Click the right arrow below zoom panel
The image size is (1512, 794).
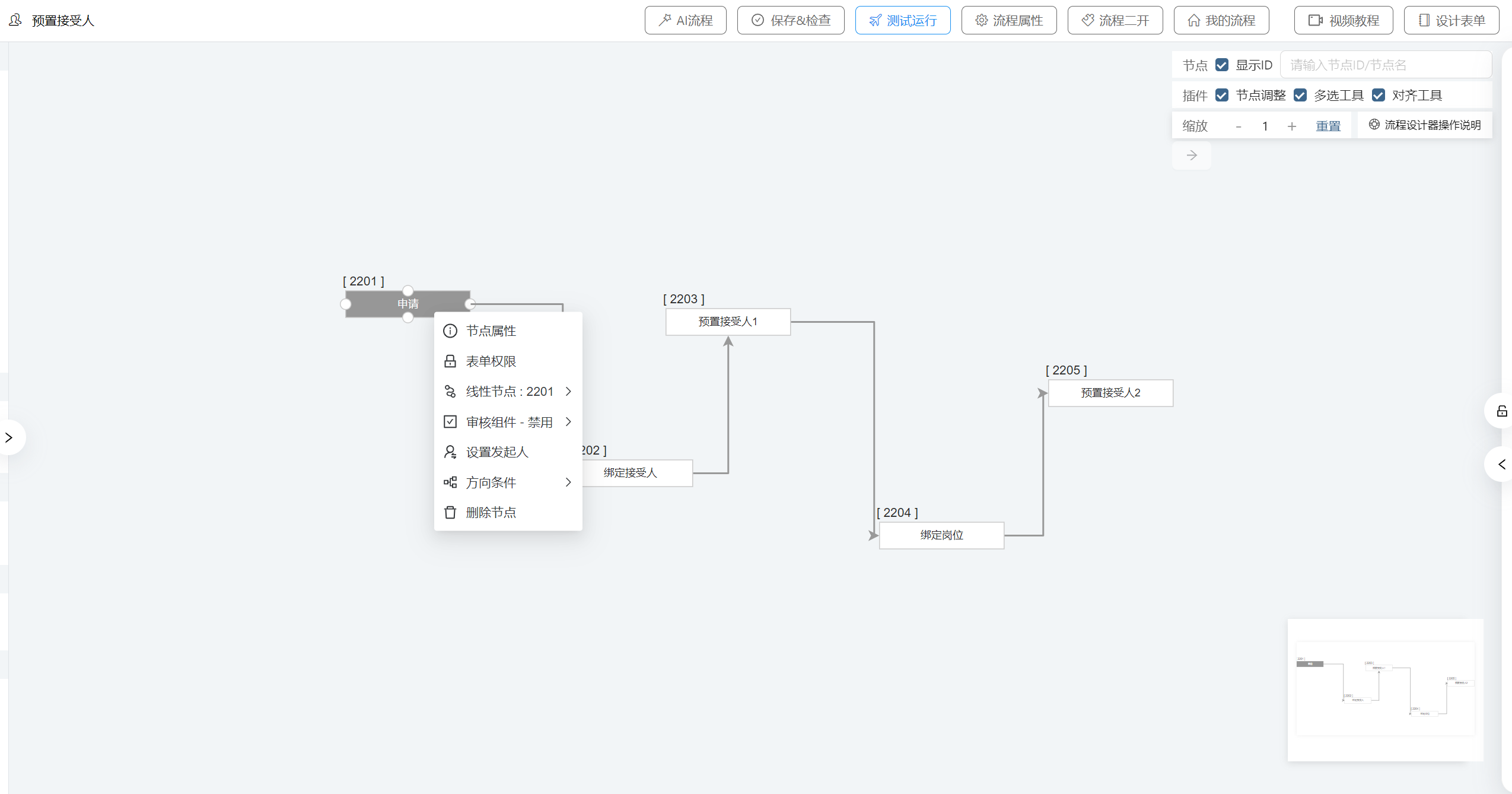1192,155
